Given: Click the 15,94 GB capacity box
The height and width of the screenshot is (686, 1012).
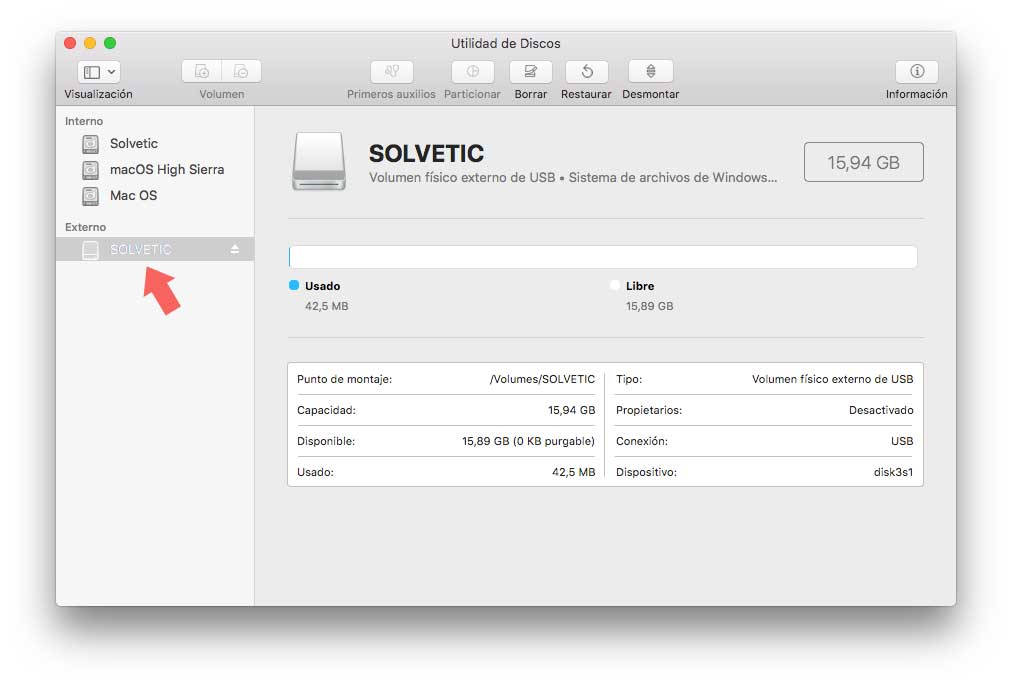Looking at the screenshot, I should [864, 162].
